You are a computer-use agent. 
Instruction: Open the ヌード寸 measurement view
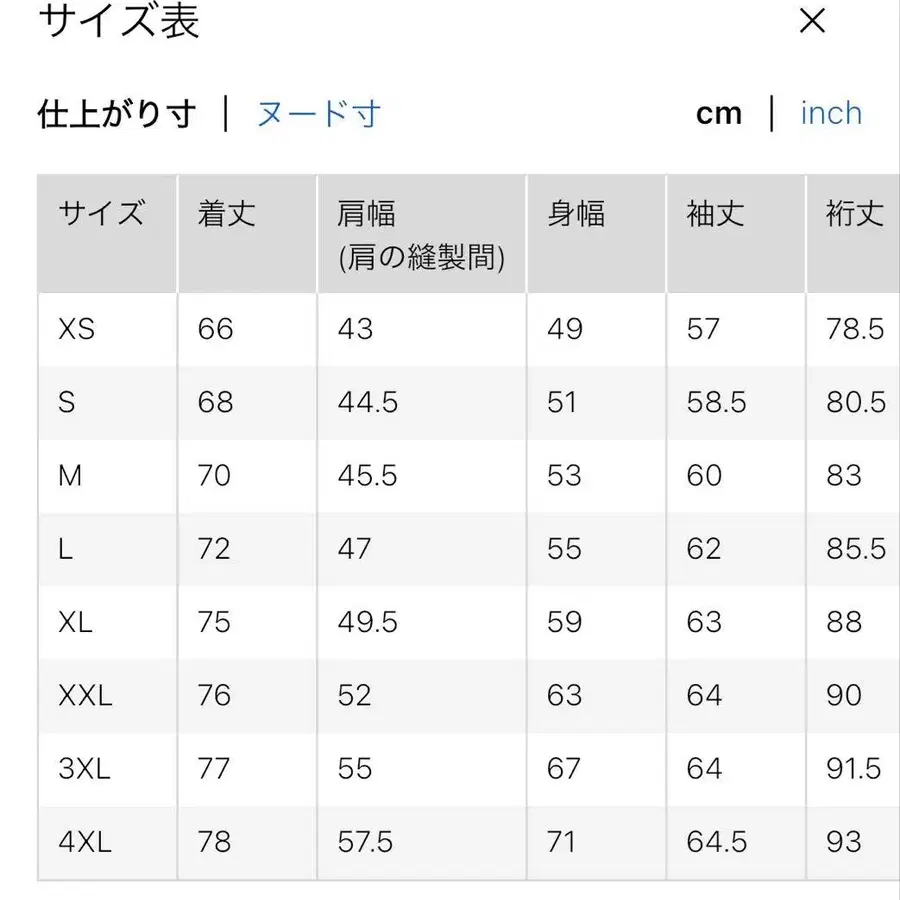[318, 113]
